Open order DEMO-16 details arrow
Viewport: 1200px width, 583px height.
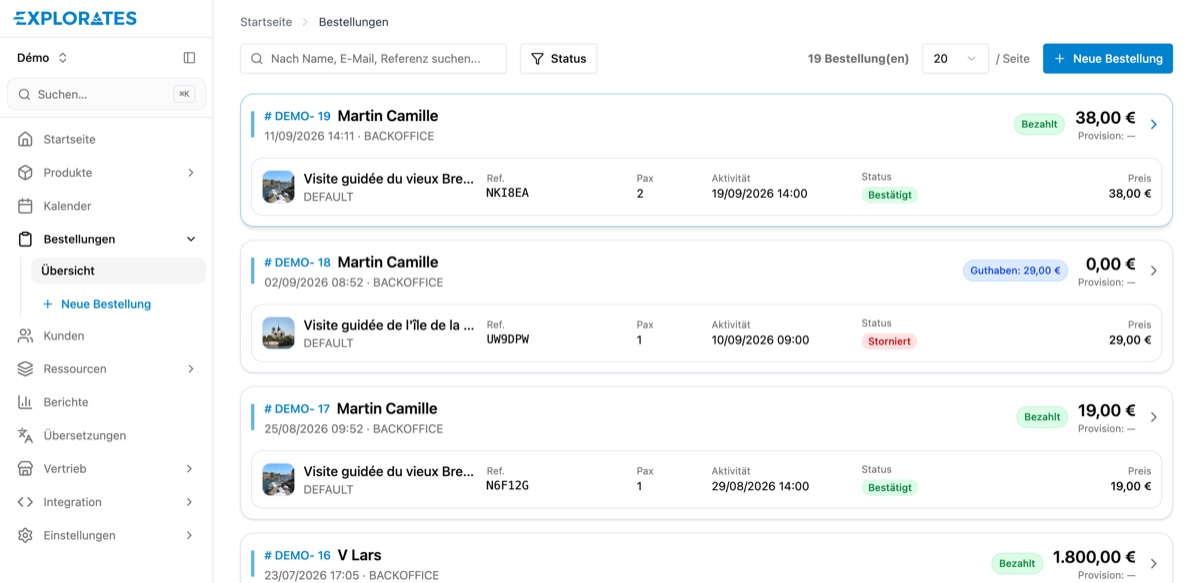[1153, 563]
